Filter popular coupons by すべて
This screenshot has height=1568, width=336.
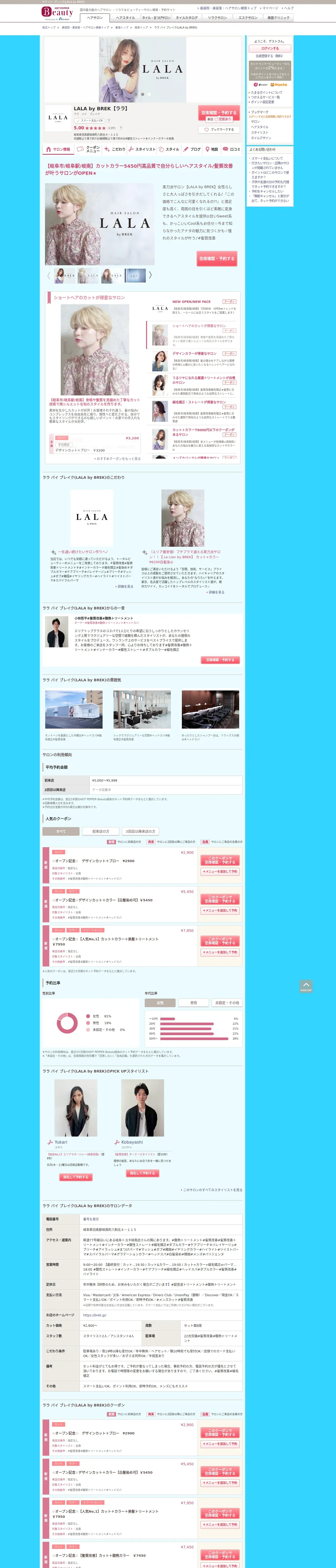pos(61,832)
